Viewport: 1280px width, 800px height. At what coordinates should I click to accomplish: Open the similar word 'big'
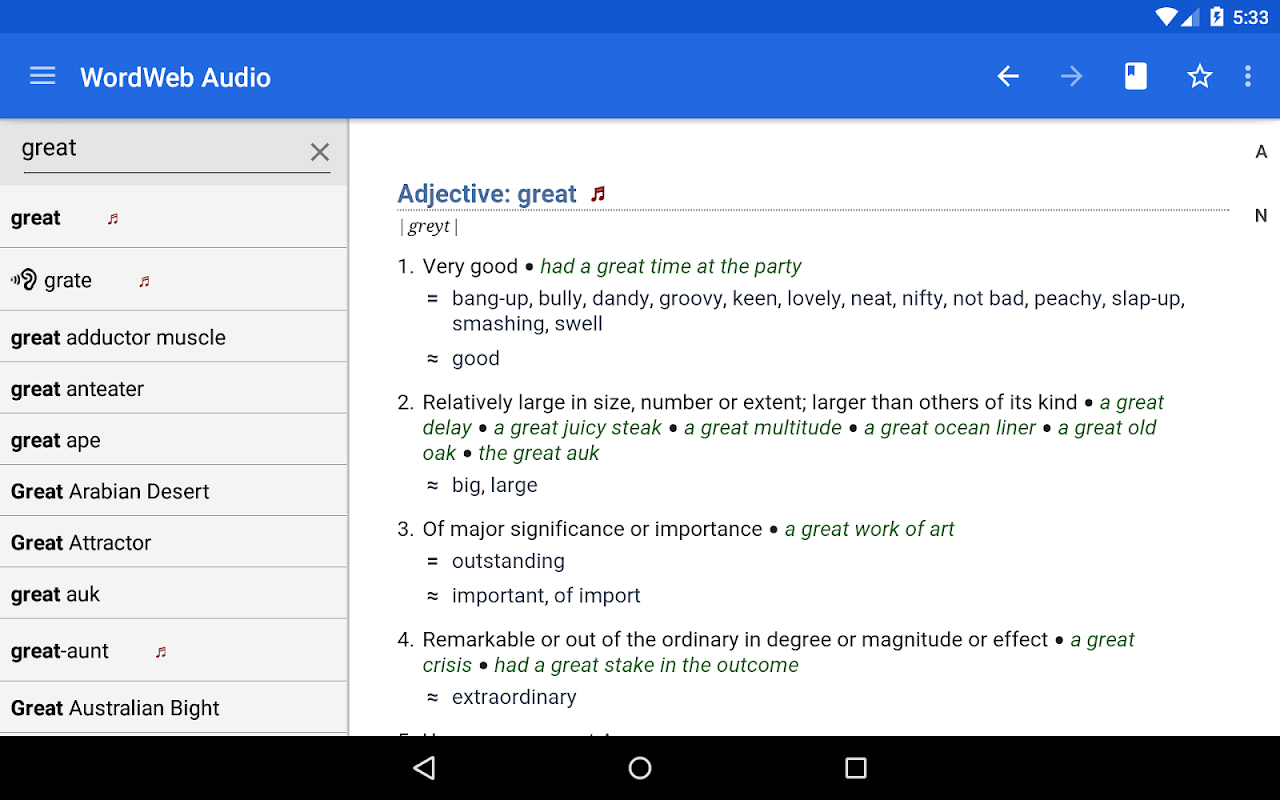pos(465,485)
